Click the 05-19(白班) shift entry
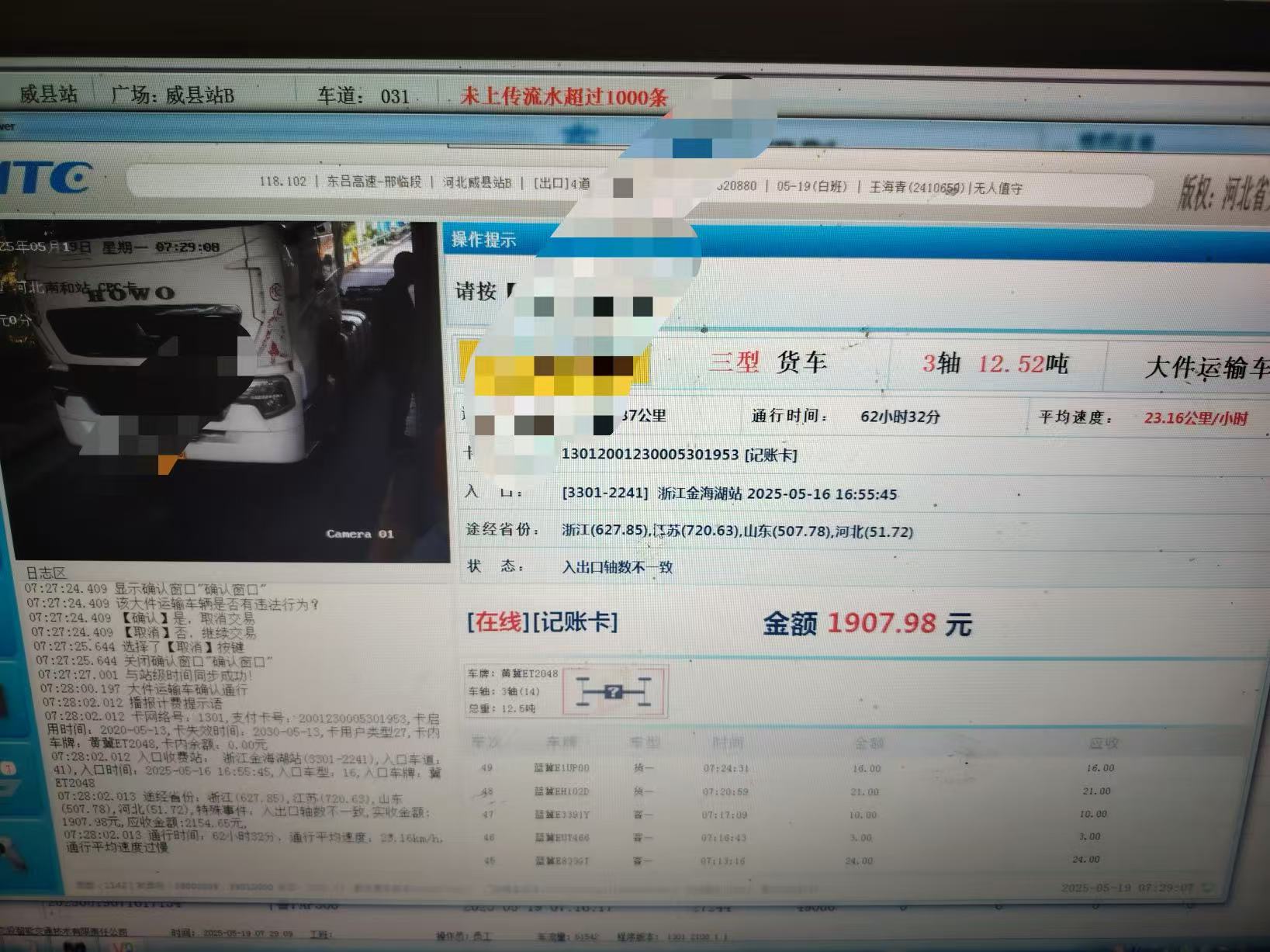The image size is (1270, 952). click(811, 186)
